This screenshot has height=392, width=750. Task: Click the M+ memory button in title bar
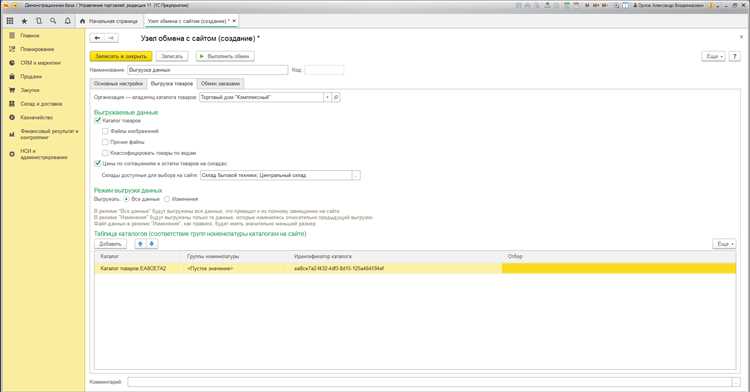[x=596, y=5]
